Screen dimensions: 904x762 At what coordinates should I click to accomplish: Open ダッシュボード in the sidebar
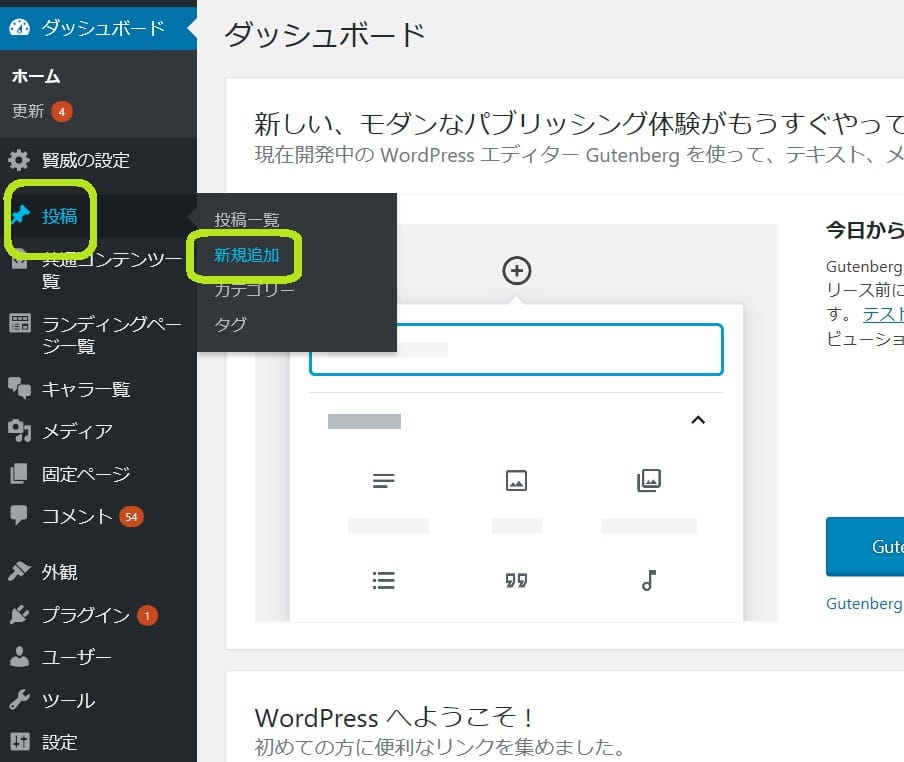click(98, 28)
